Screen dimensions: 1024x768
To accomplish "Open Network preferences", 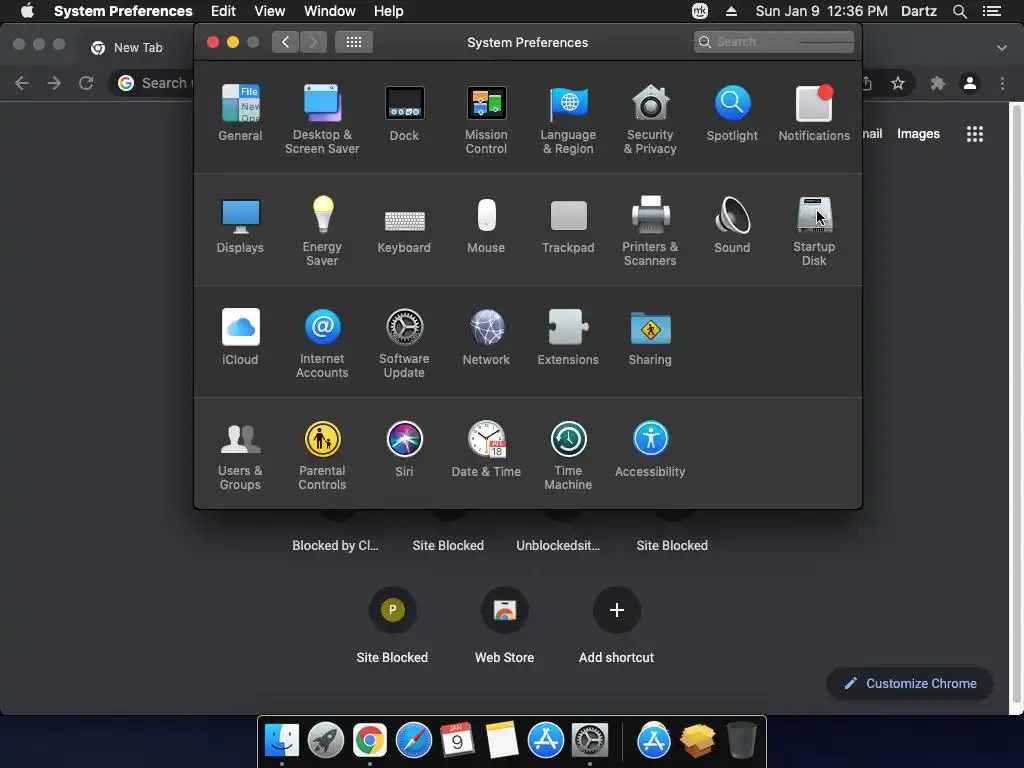I will click(x=487, y=337).
